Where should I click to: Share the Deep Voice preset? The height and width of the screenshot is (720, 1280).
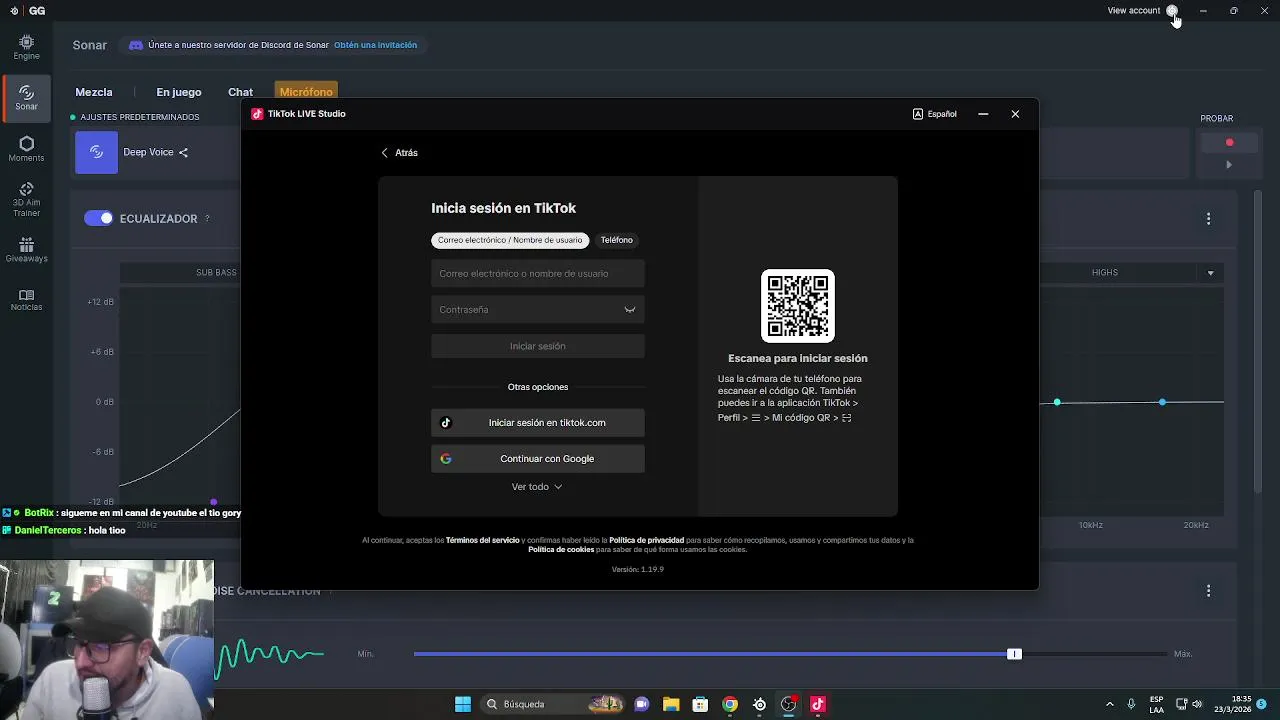[x=184, y=152]
